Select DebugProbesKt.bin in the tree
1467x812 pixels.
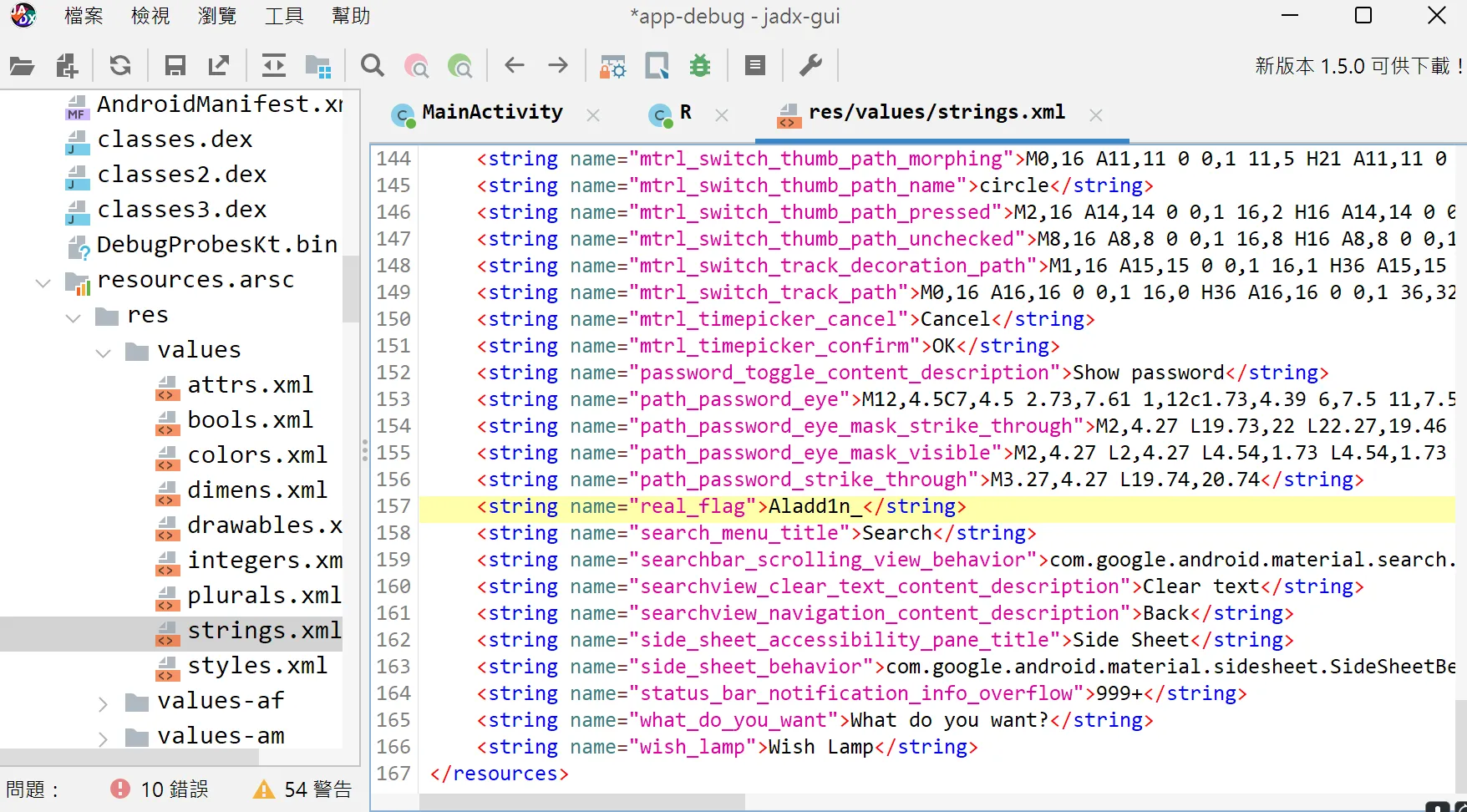point(203,245)
